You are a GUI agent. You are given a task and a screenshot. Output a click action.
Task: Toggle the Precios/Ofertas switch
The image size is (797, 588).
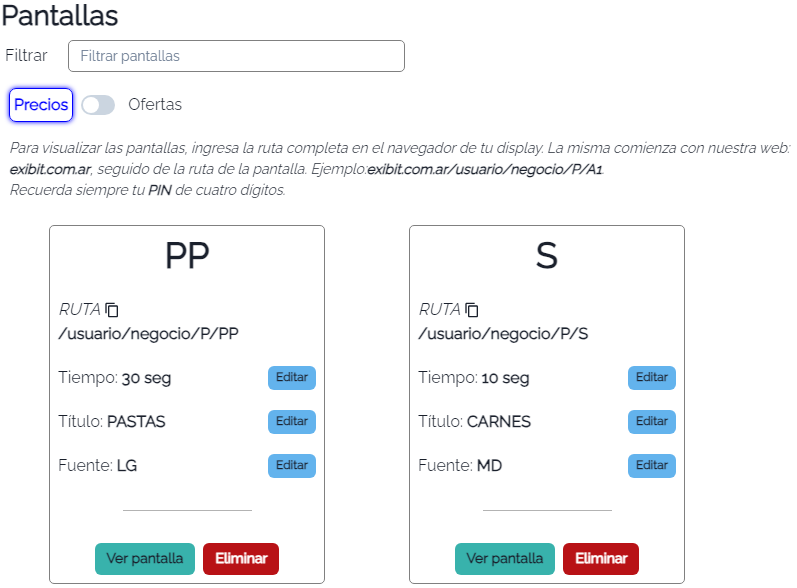(98, 105)
